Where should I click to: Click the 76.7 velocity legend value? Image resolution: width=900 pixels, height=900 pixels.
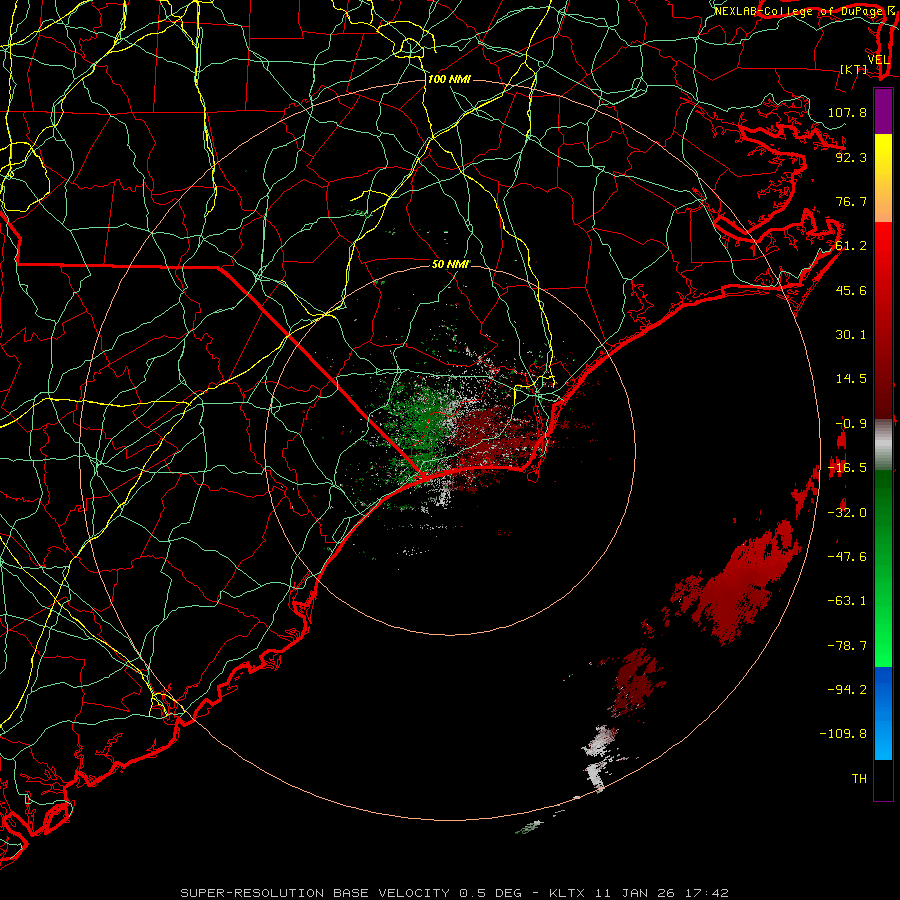click(851, 201)
